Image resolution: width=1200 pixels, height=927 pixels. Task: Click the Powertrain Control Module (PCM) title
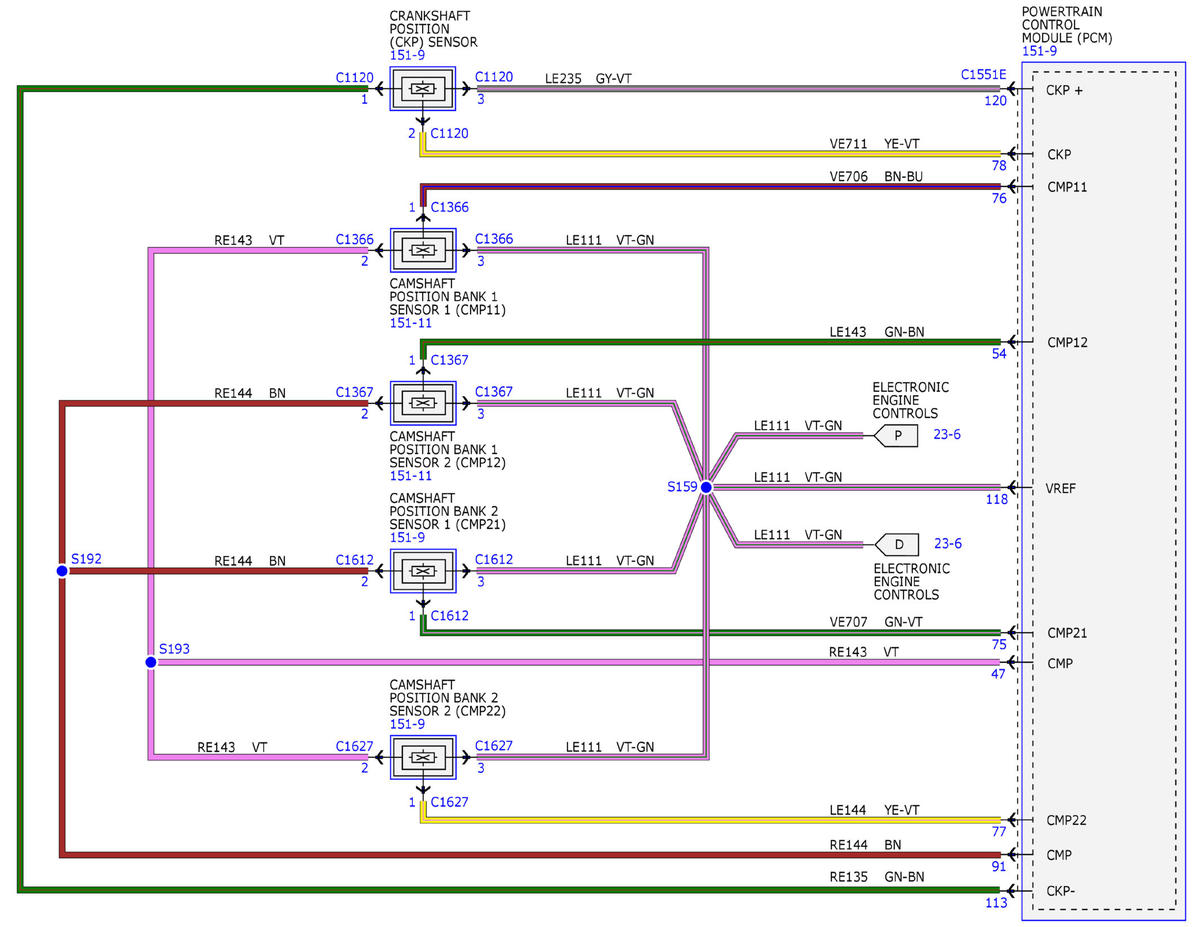pos(1067,25)
